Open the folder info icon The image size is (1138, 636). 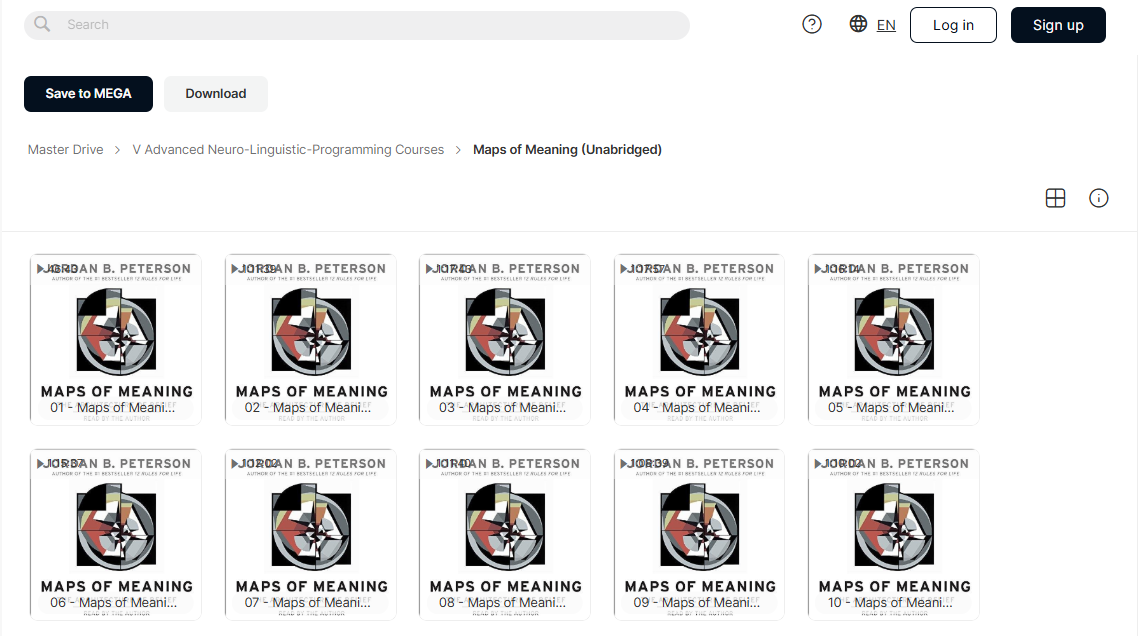point(1098,198)
